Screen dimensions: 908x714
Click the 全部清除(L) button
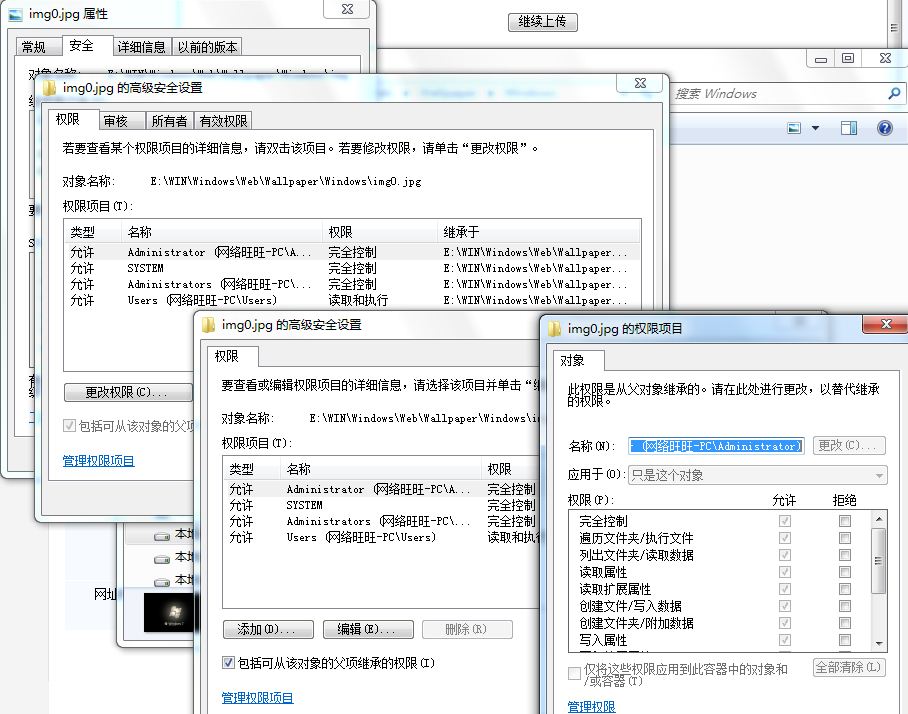pos(849,667)
